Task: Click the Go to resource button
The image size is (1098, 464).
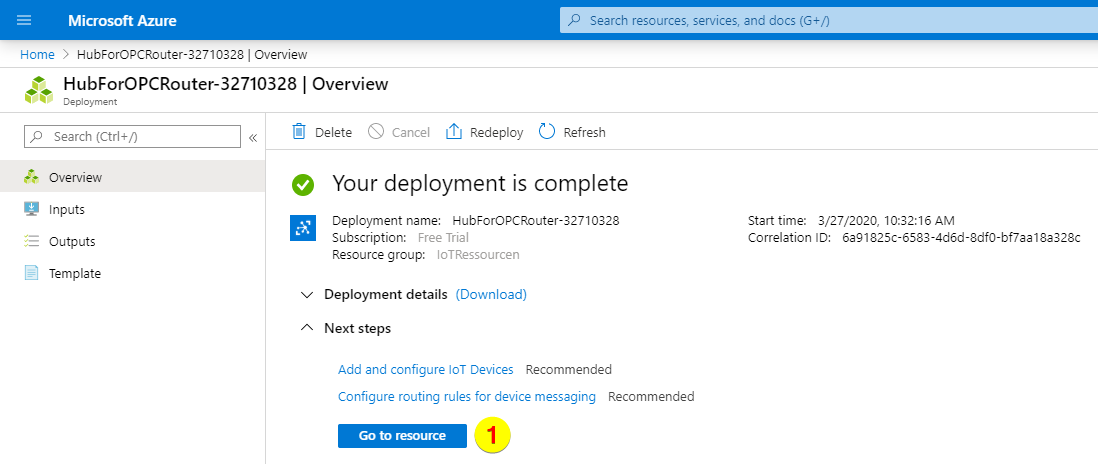Action: coord(402,436)
